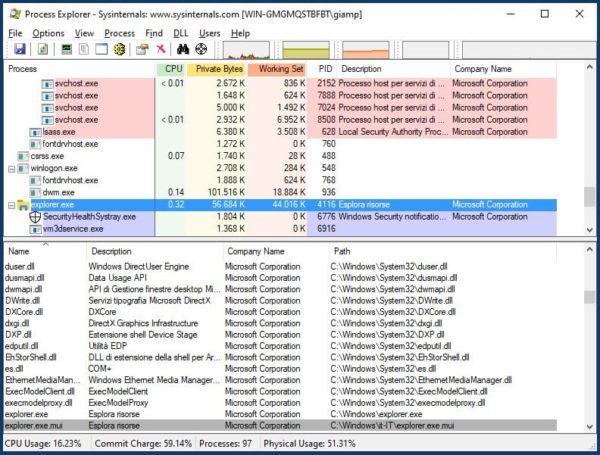Image resolution: width=600 pixels, height=455 pixels.
Task: Sort by the CPU column header
Action: point(173,69)
